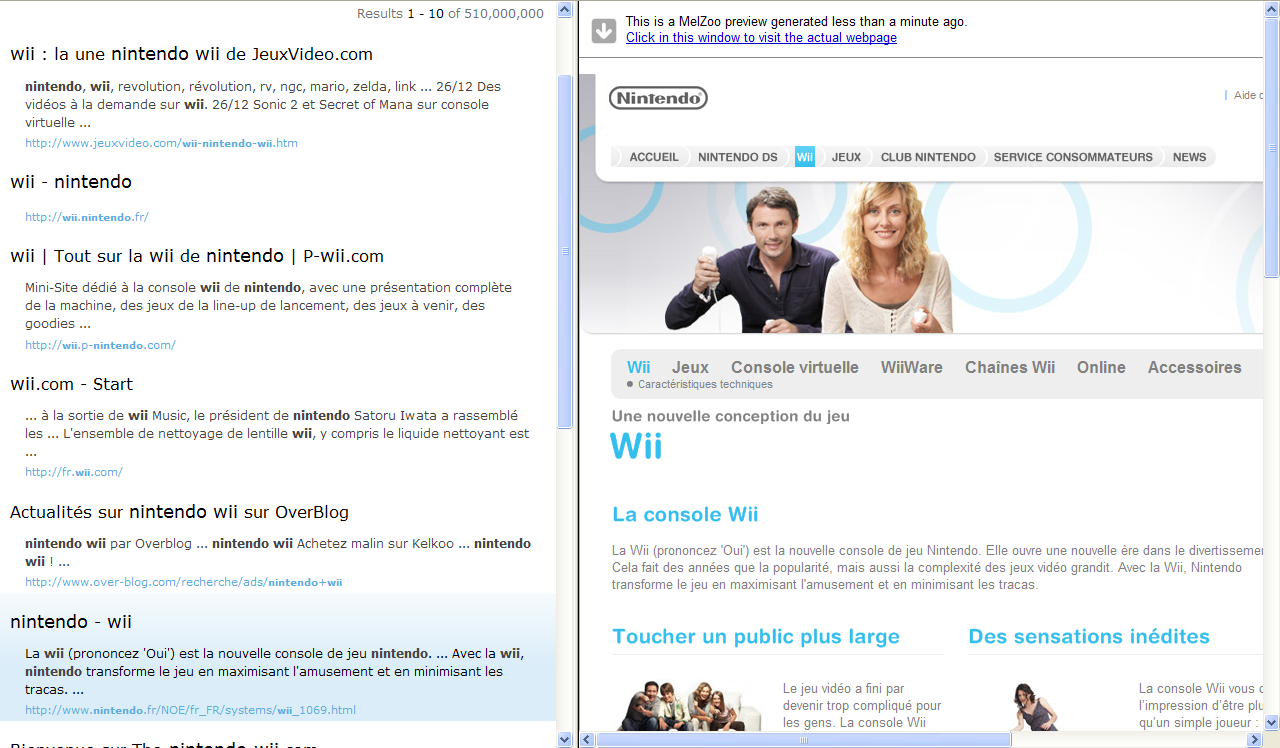Open the highlighted 'nintendo - wii' result title
Screen dimensions: 1280x748
pos(71,622)
